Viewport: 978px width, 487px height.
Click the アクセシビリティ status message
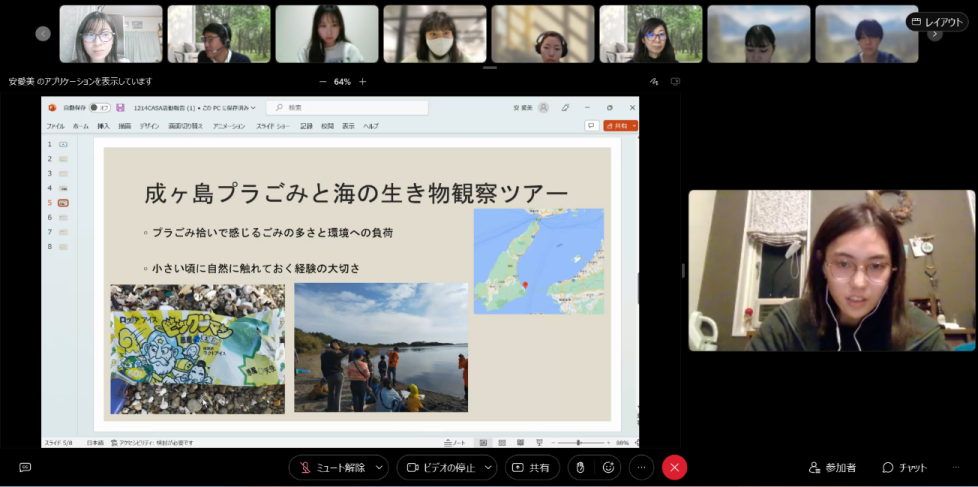point(152,443)
